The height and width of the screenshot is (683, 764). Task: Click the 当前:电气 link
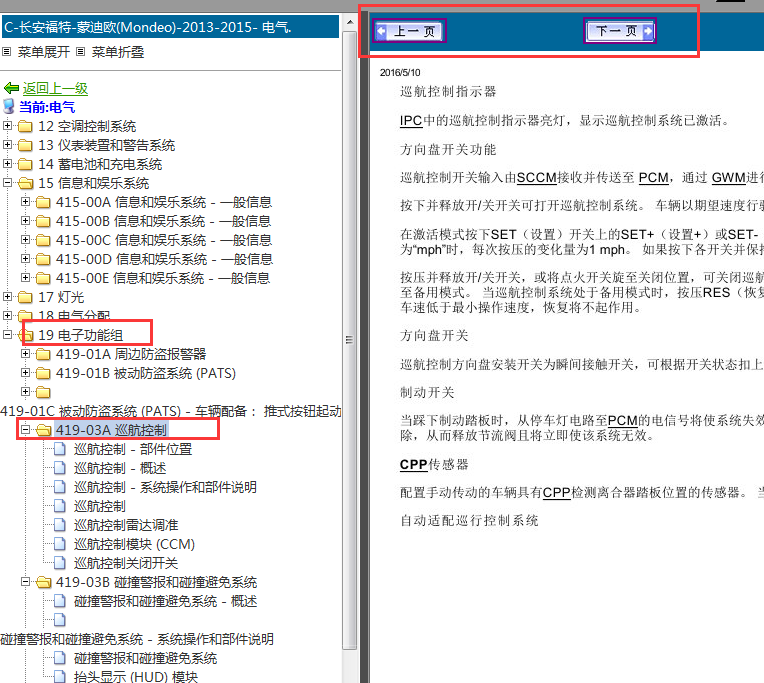47,107
